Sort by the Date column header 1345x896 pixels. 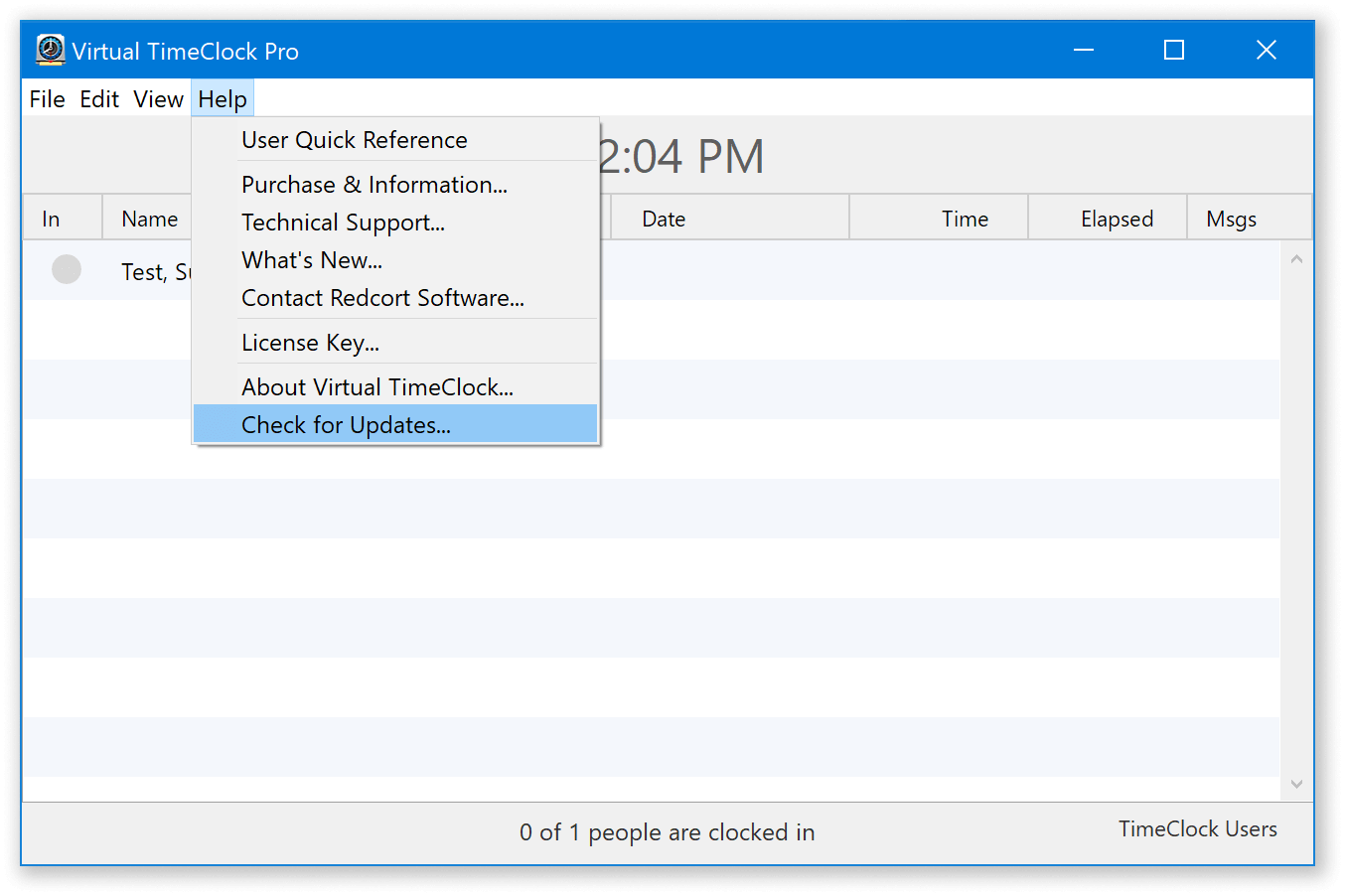tap(730, 219)
